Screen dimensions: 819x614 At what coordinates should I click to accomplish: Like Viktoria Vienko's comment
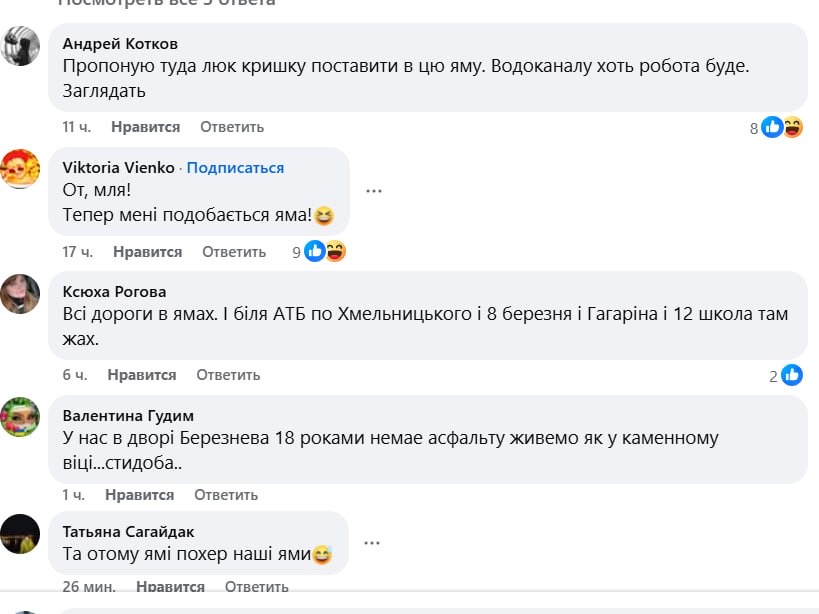tap(148, 252)
